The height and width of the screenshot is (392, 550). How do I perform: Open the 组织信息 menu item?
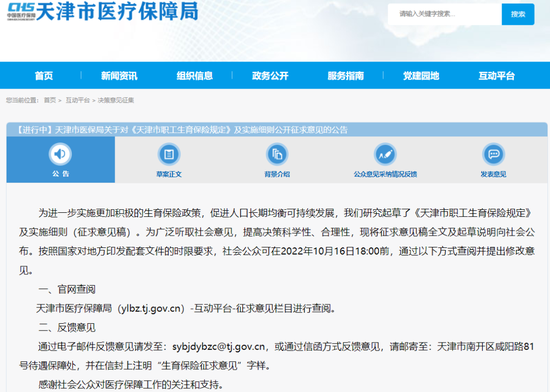pos(195,76)
